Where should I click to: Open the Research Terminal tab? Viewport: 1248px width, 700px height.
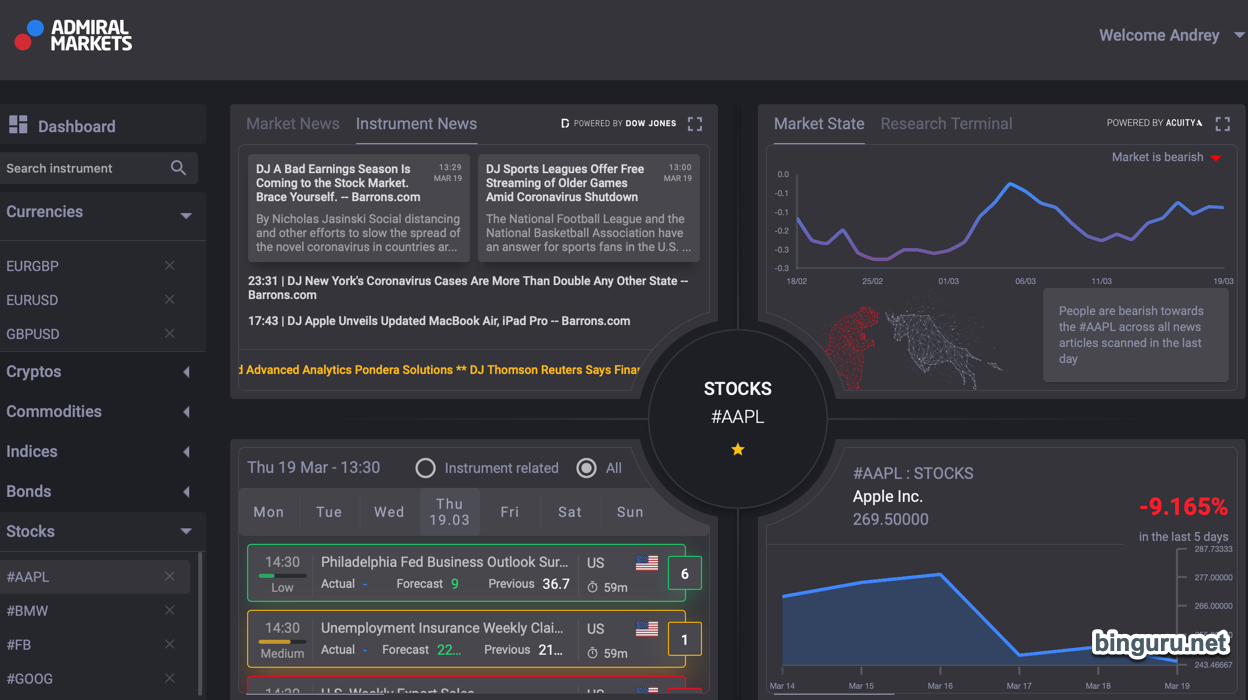[x=946, y=124]
